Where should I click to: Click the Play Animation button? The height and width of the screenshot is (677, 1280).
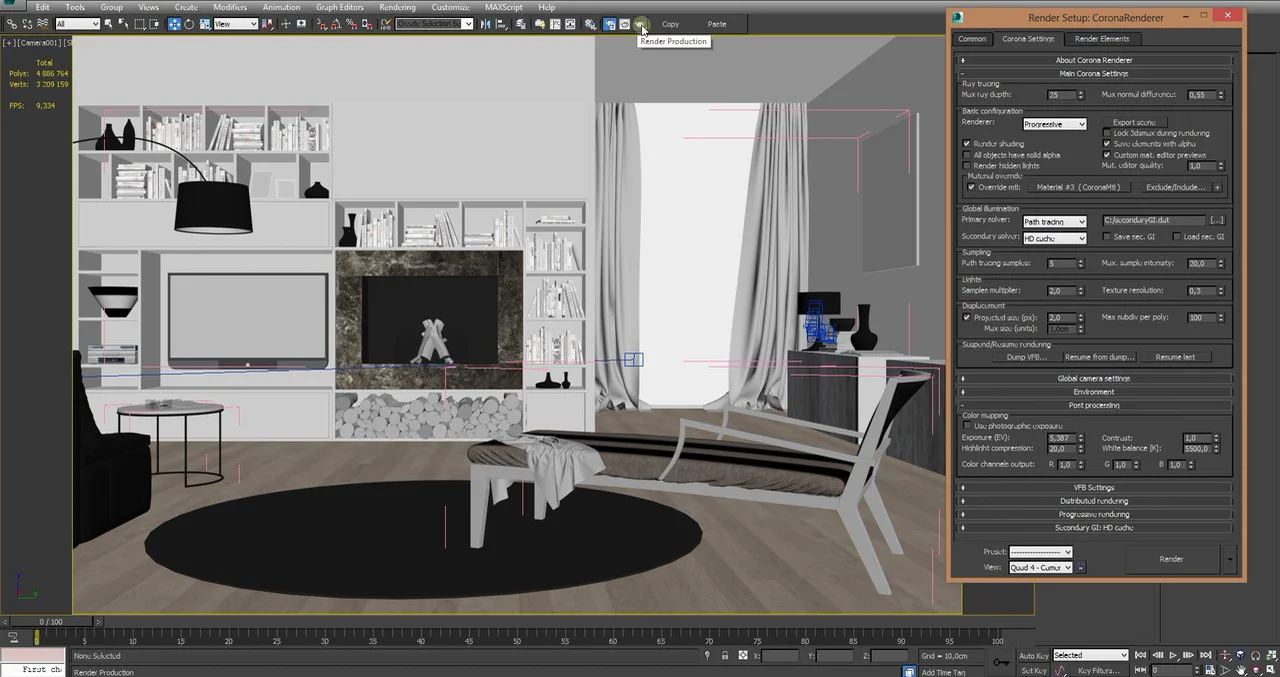[x=1173, y=655]
